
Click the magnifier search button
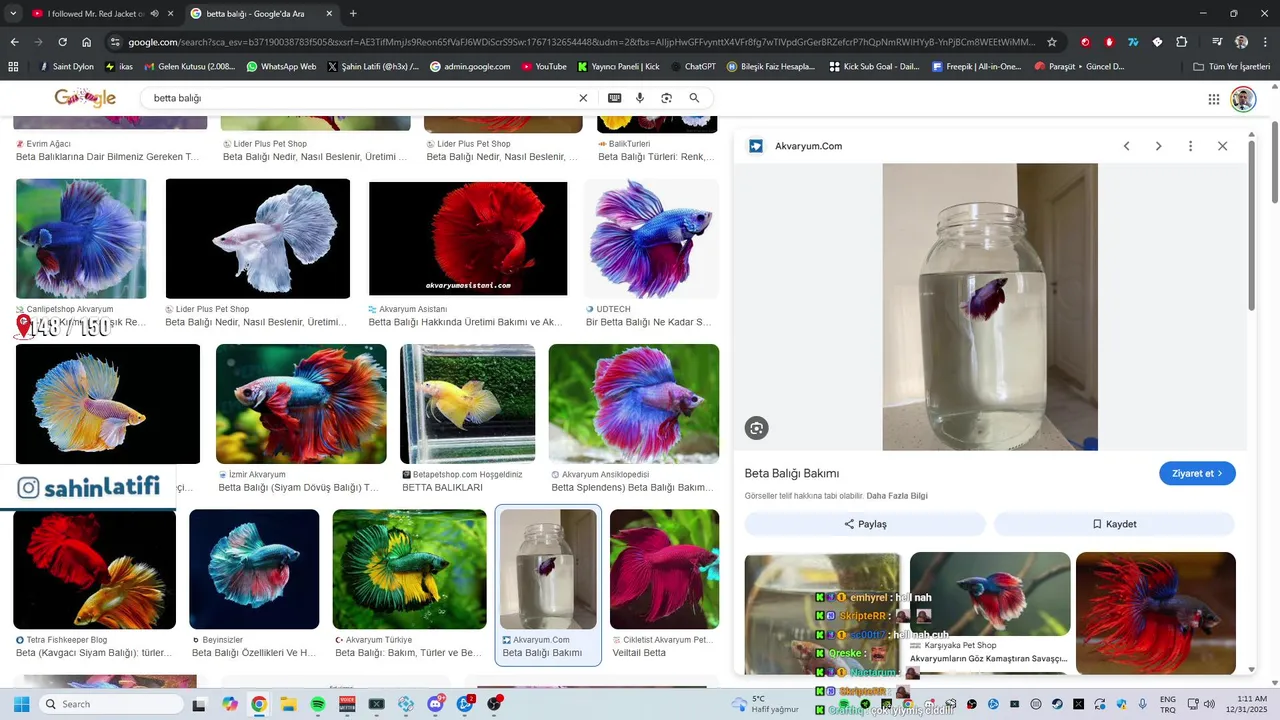694,98
